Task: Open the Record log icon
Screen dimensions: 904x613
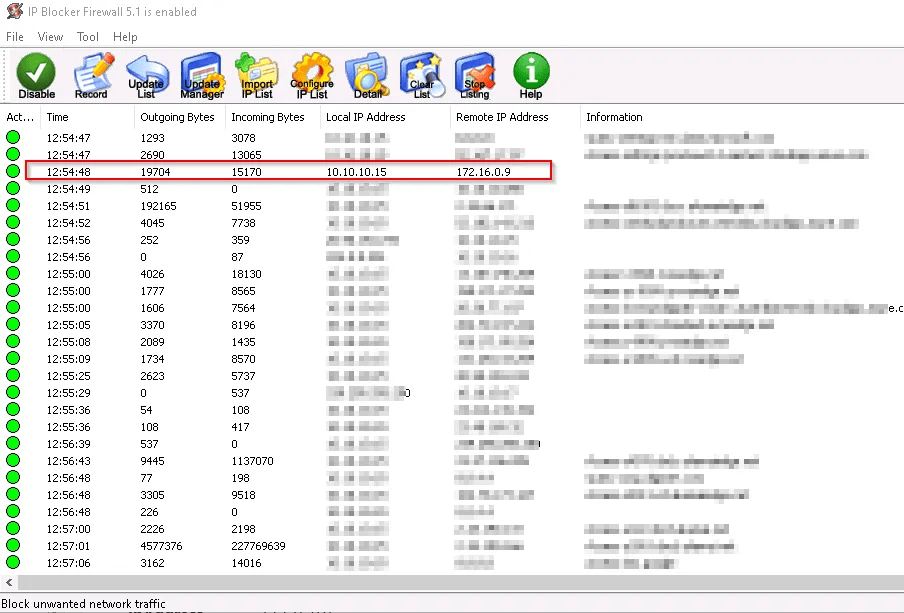Action: [91, 76]
